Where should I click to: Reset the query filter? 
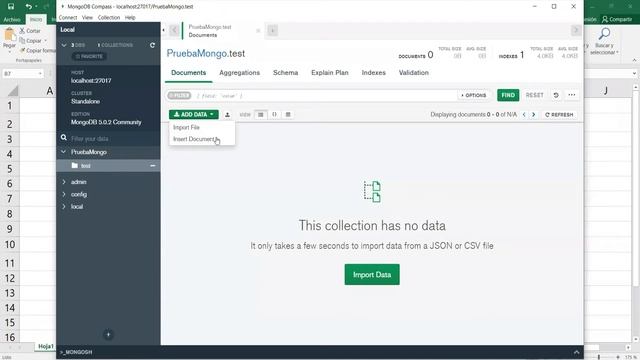click(534, 95)
